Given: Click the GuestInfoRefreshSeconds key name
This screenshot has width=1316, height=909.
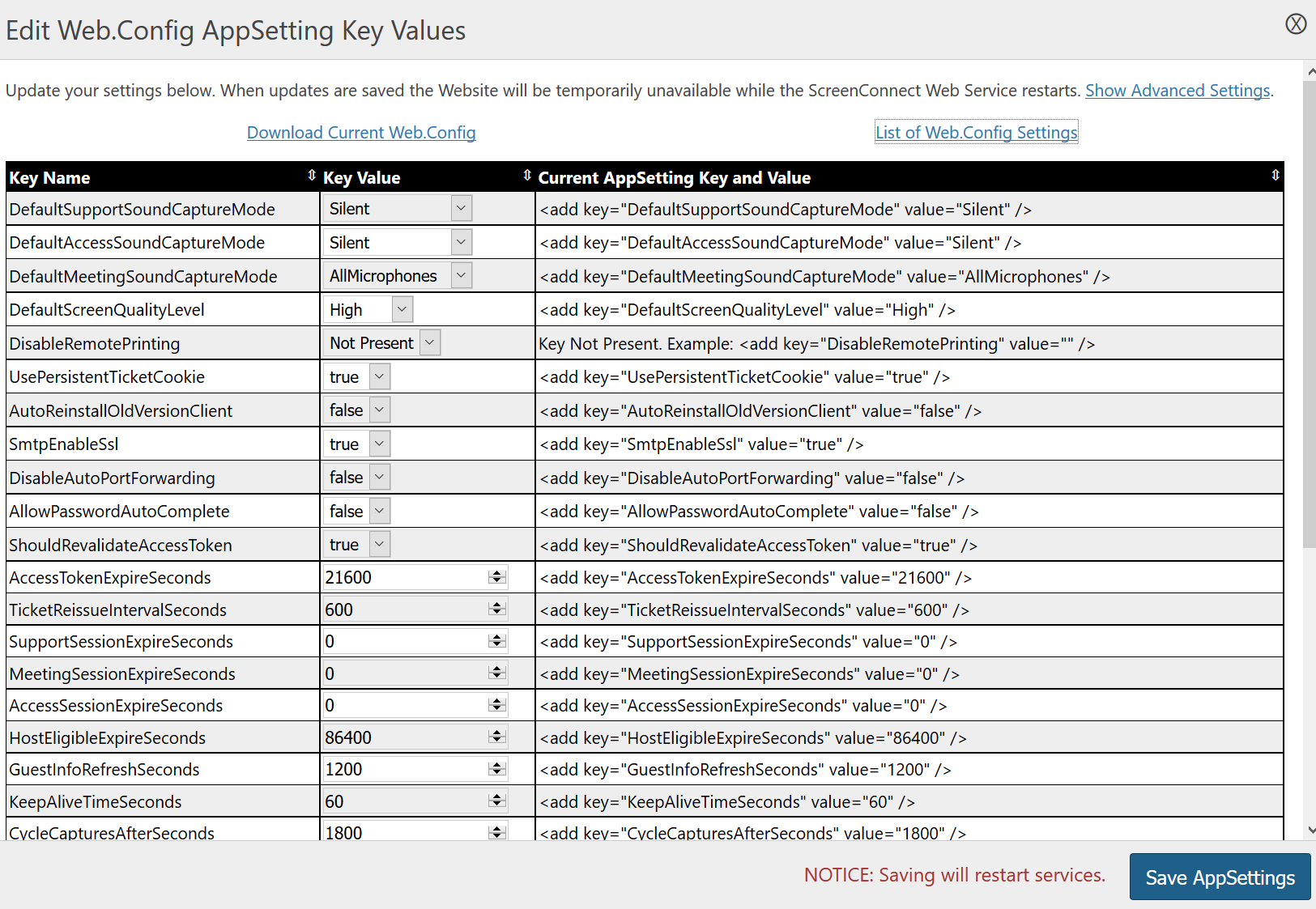Looking at the screenshot, I should (104, 770).
